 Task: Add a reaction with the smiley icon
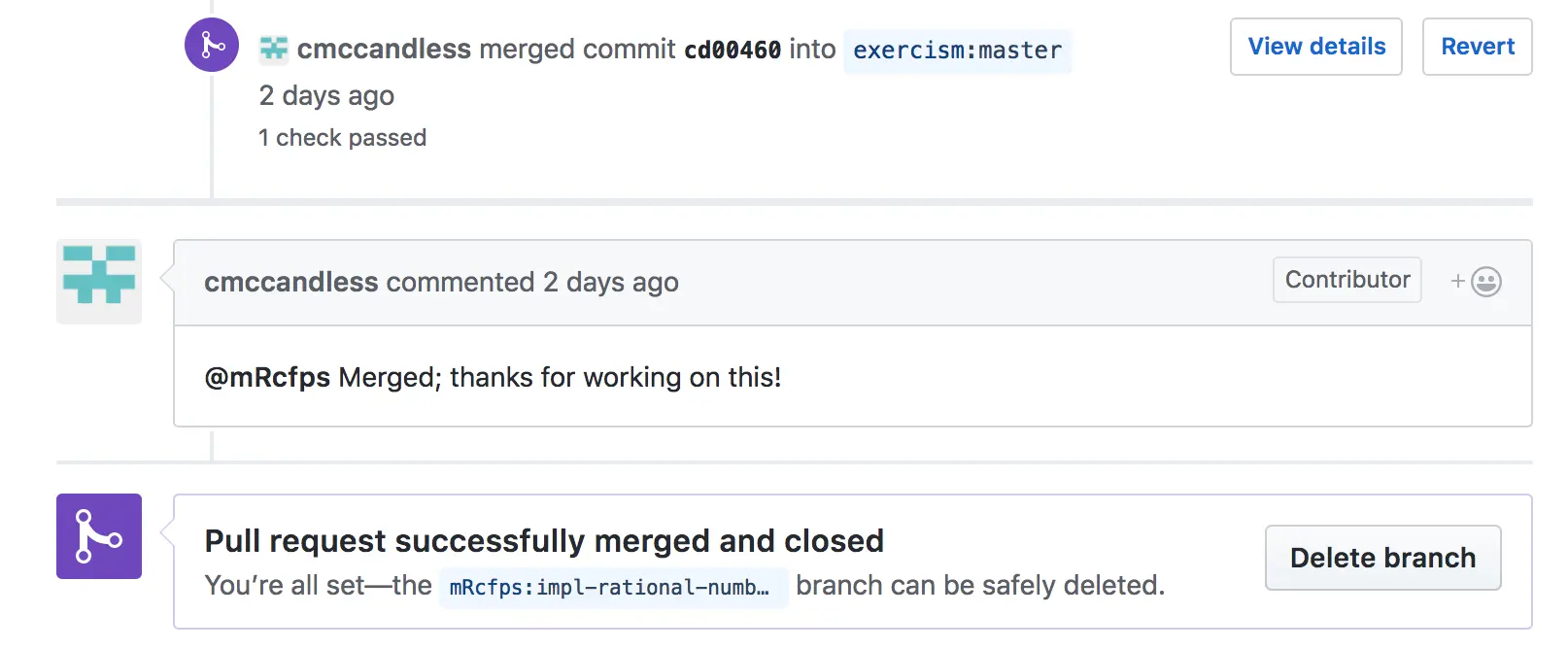point(1477,282)
